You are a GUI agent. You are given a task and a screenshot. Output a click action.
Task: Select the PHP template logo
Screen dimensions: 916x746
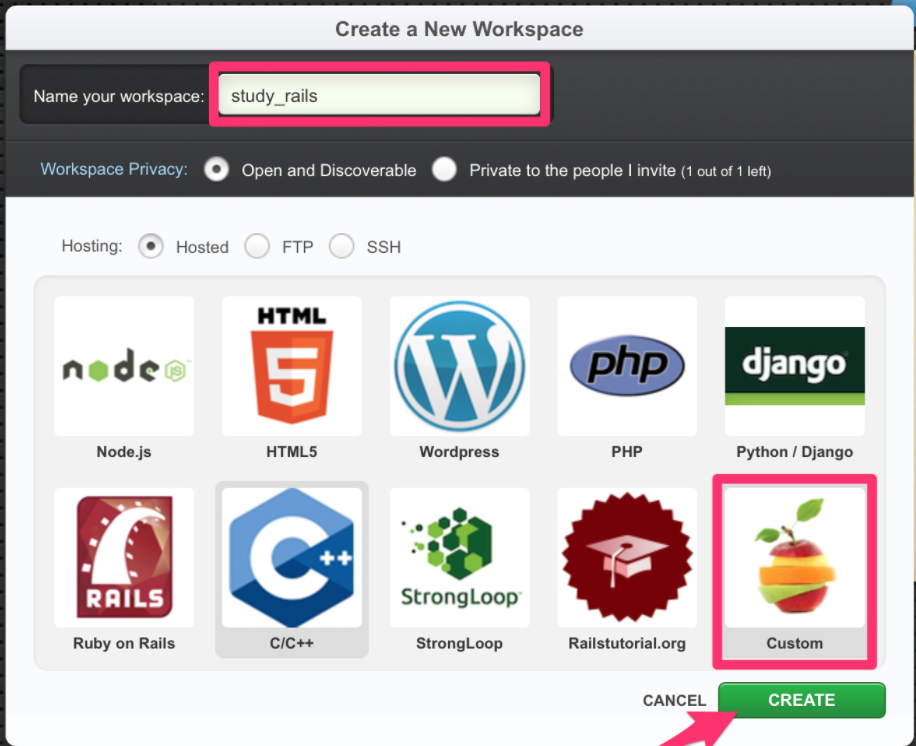(x=627, y=366)
